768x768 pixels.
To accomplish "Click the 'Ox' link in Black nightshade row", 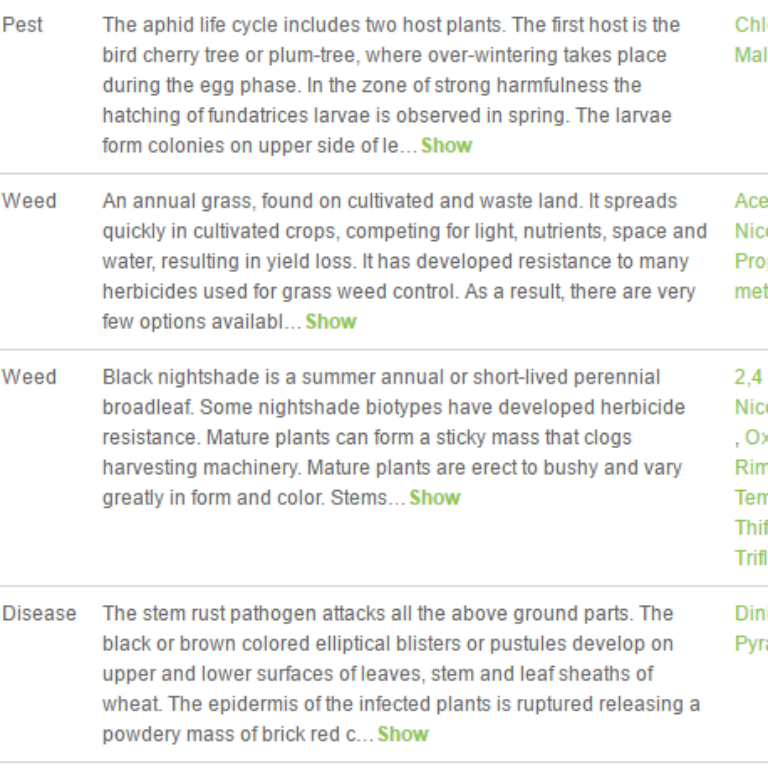I will click(x=756, y=437).
